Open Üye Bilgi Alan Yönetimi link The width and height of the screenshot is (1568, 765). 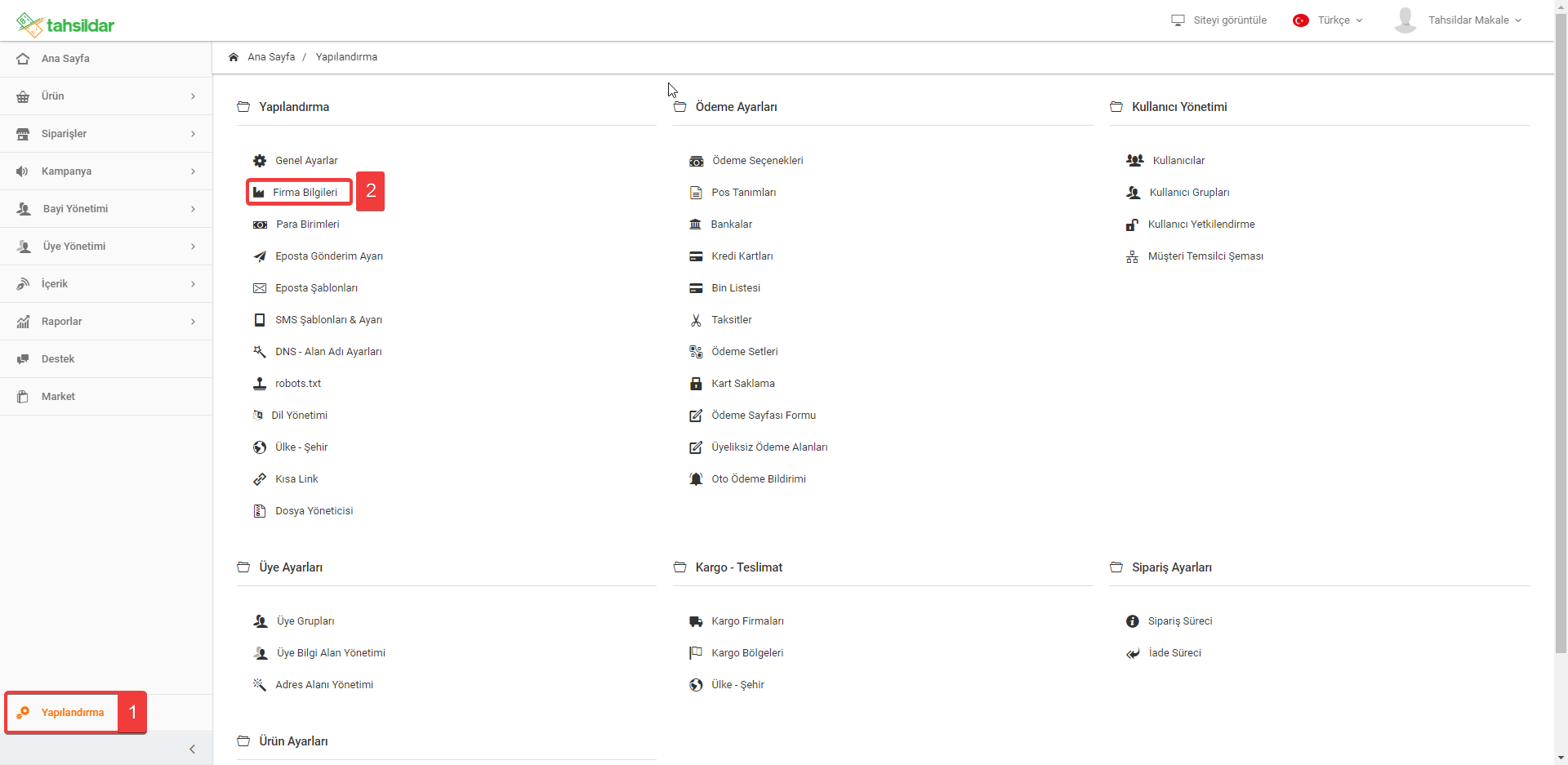pyautogui.click(x=331, y=653)
